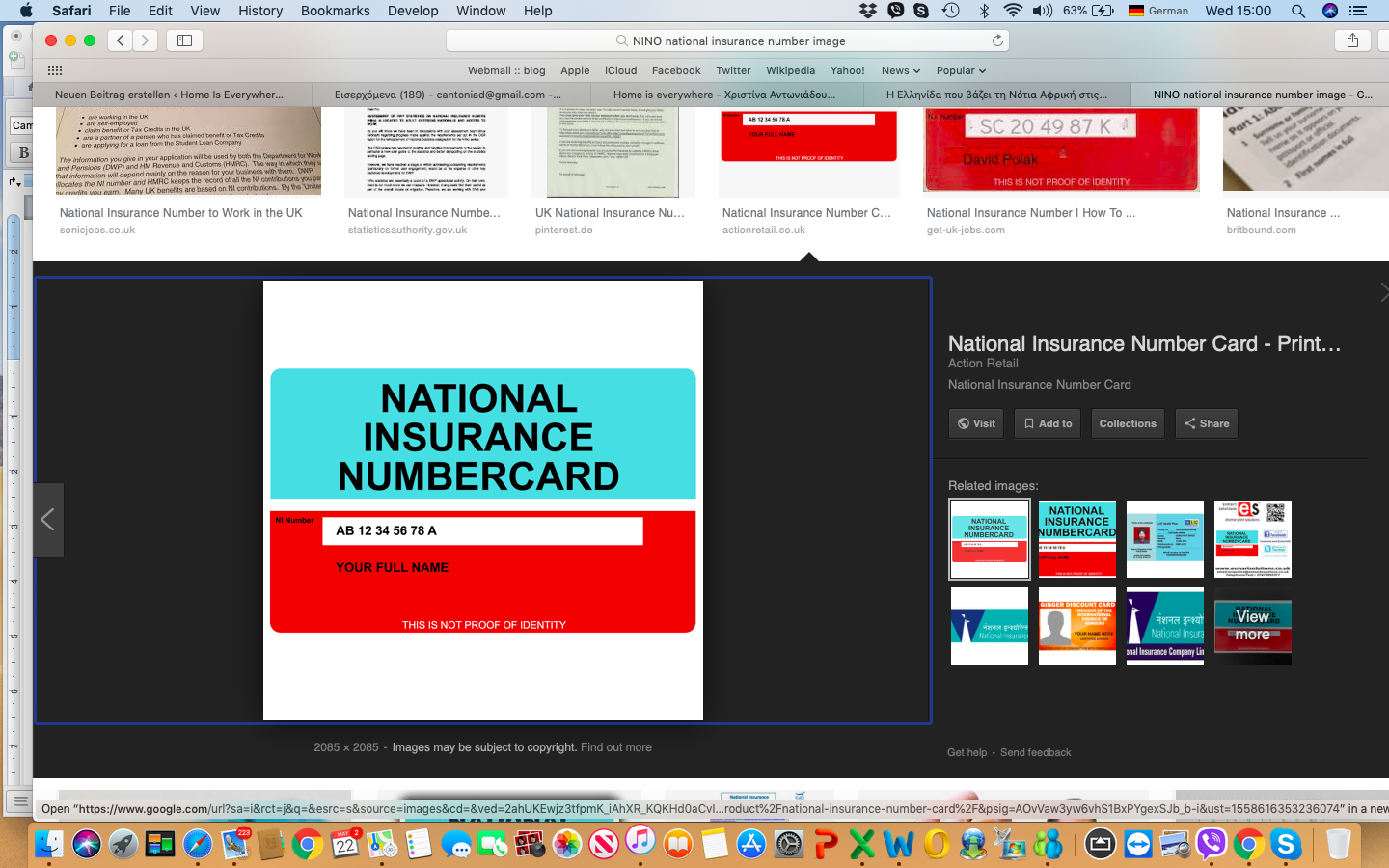
Task: Expand the News favorites dropdown
Action: point(900,70)
